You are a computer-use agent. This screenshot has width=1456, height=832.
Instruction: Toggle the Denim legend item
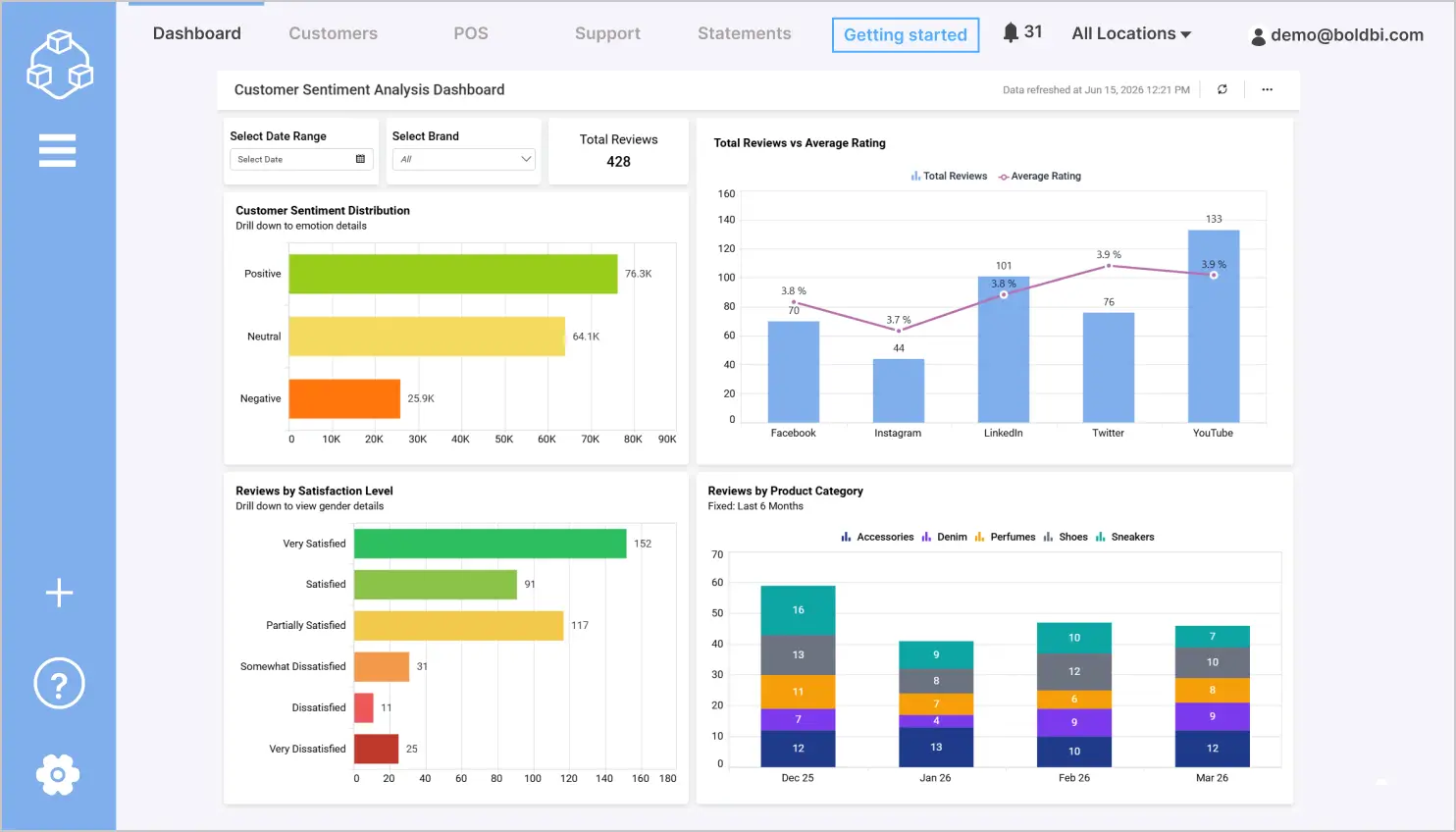click(x=944, y=537)
